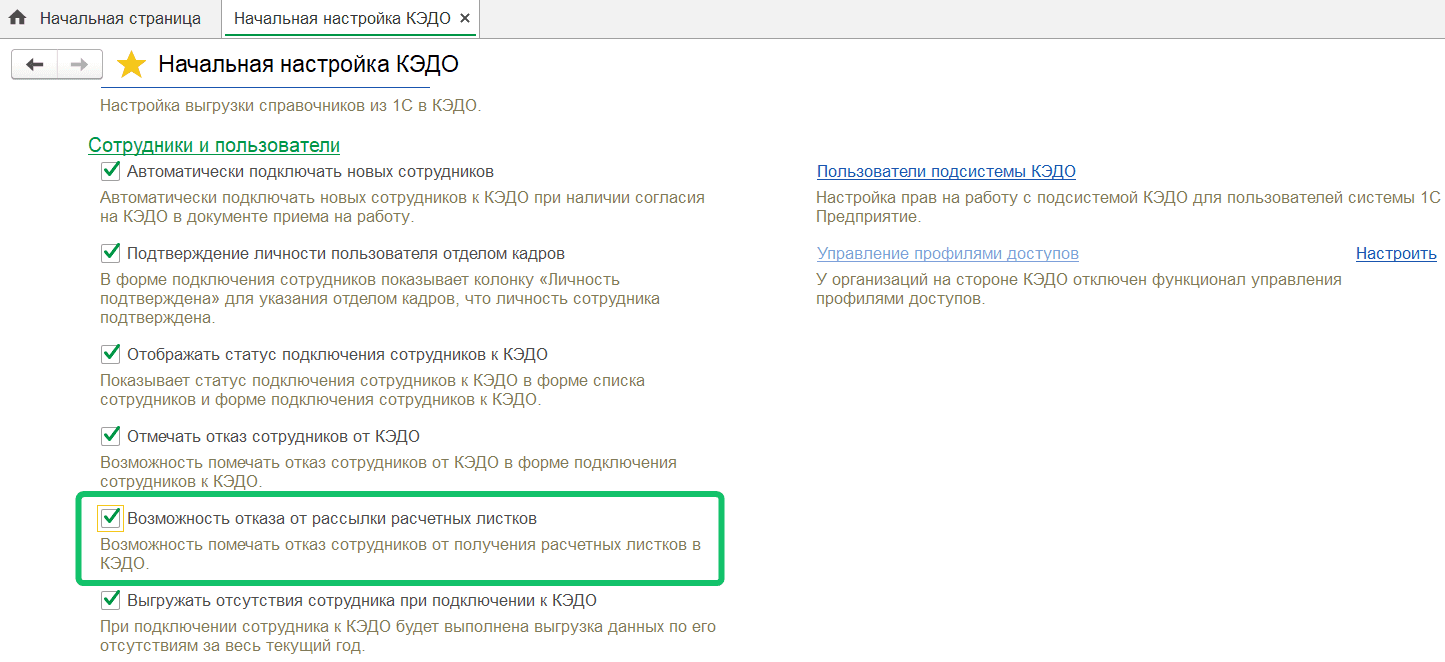
Task: Click description starting 'Автоматически подключать новых сотрудников к КЭДО при'
Action: tap(403, 207)
